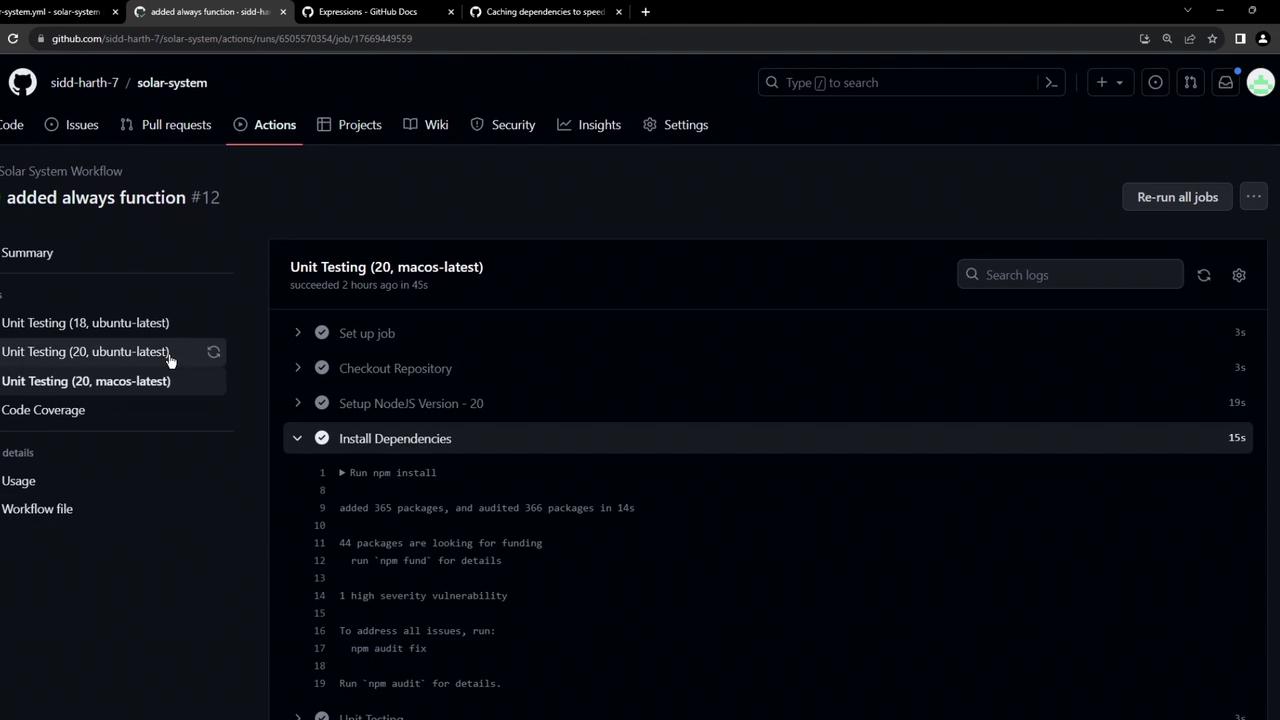Click the GitHub logo to go home

[x=22, y=82]
